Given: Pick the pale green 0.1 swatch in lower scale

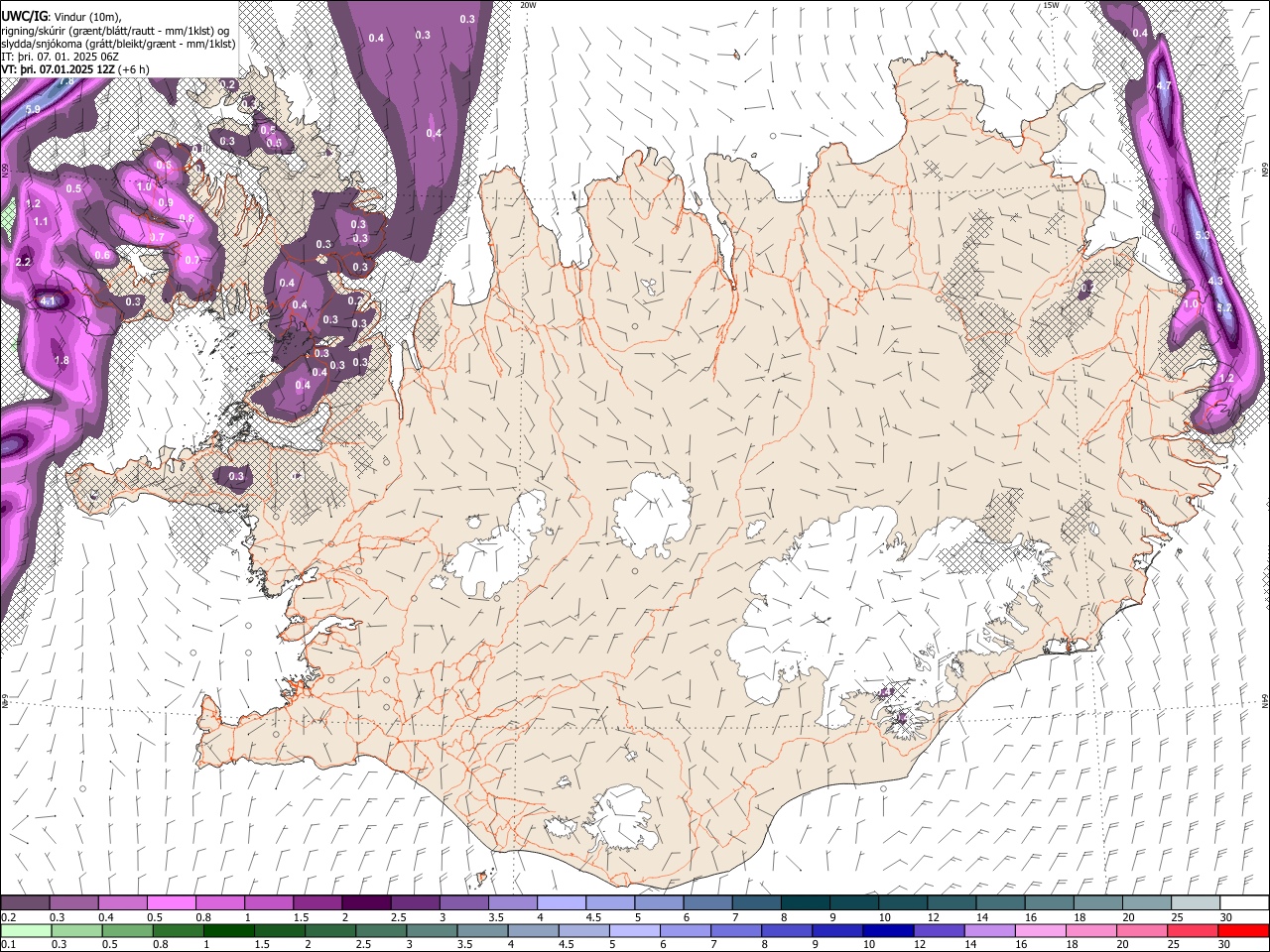Looking at the screenshot, I should pyautogui.click(x=25, y=930).
